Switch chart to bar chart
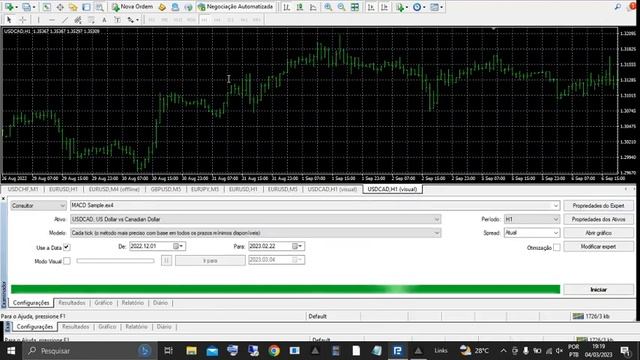640x360 pixels. 287,7
